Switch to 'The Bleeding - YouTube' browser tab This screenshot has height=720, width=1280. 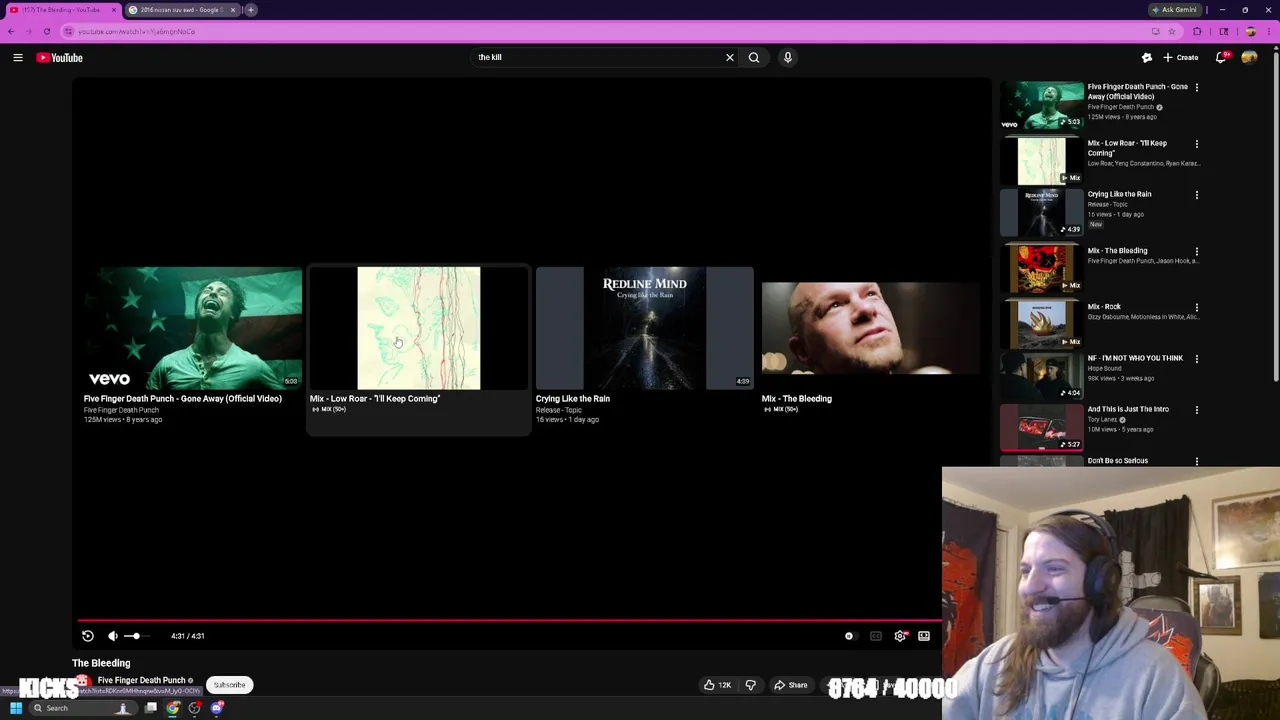[x=61, y=10]
